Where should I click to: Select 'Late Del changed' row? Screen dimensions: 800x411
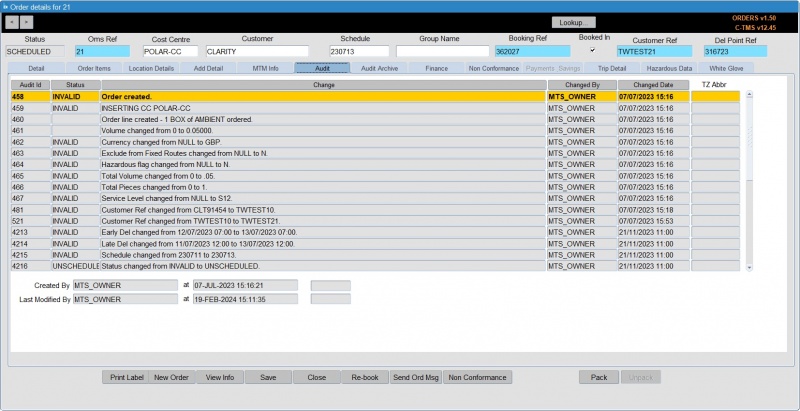pyautogui.click(x=376, y=244)
